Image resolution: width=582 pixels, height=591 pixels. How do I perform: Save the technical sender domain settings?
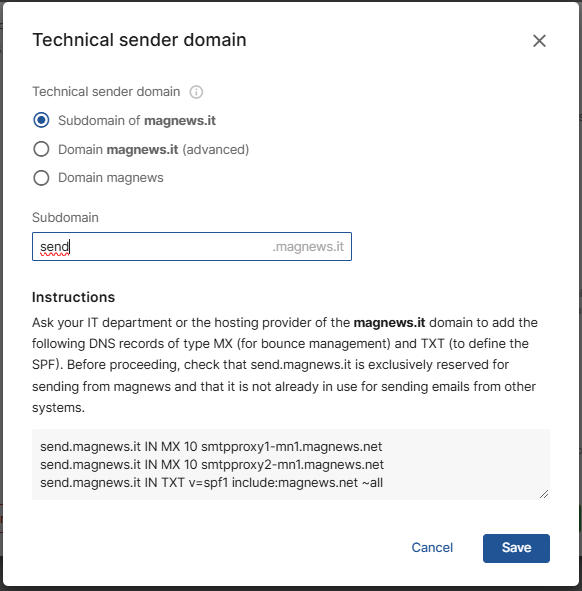[516, 548]
